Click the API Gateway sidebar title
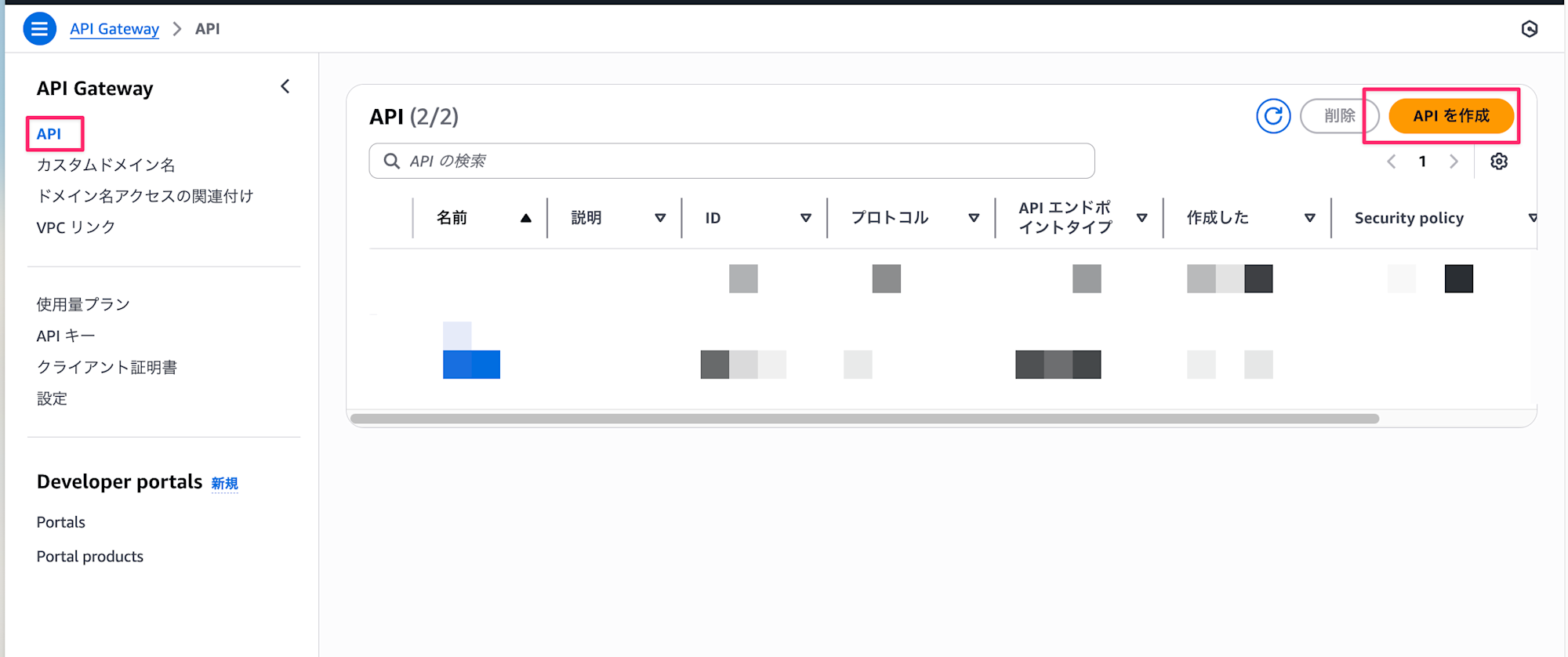This screenshot has height=657, width=1568. point(95,89)
